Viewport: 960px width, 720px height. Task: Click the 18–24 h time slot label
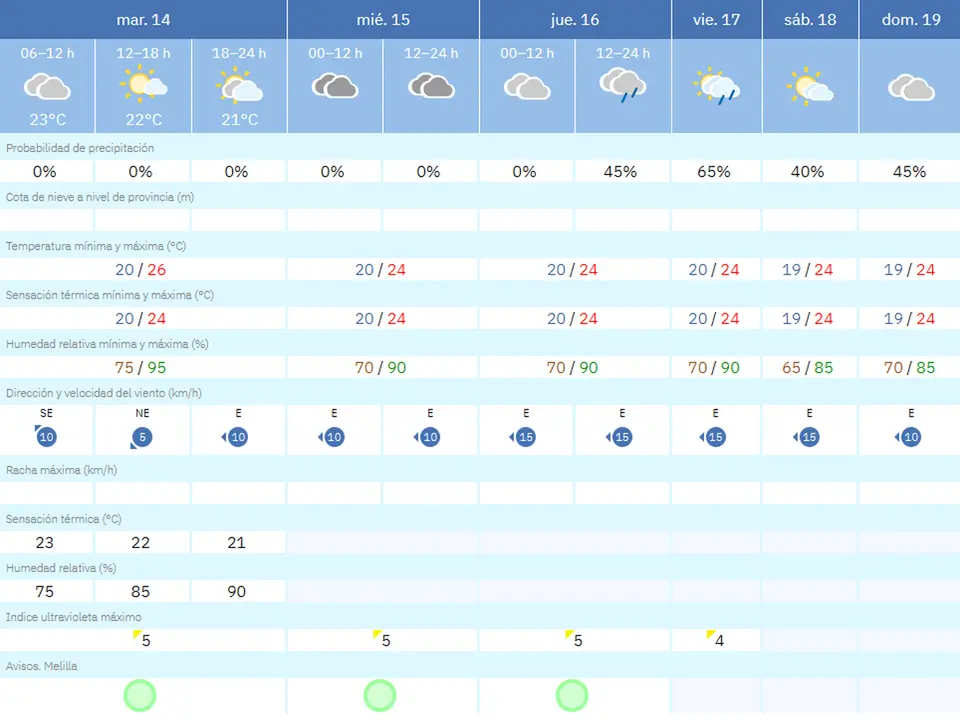[x=239, y=53]
